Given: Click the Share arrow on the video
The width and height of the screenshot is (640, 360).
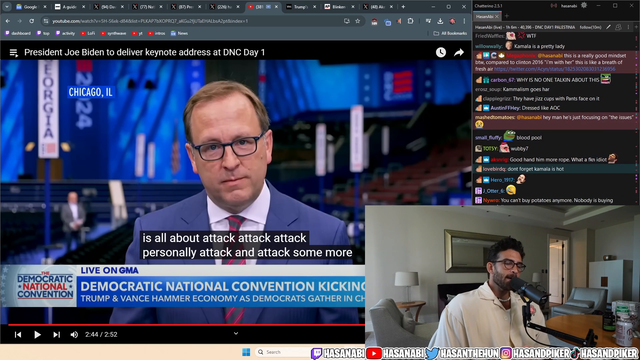Looking at the screenshot, I should [459, 52].
